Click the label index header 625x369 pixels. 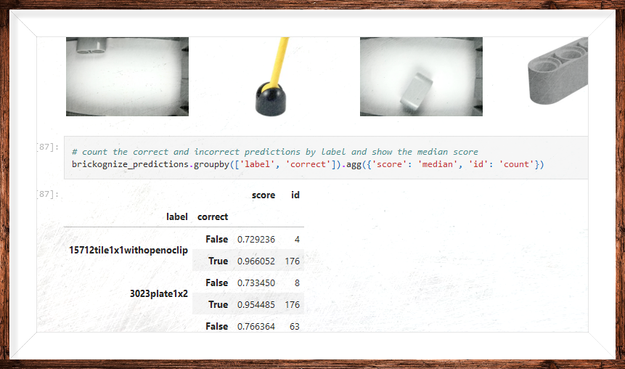click(177, 217)
